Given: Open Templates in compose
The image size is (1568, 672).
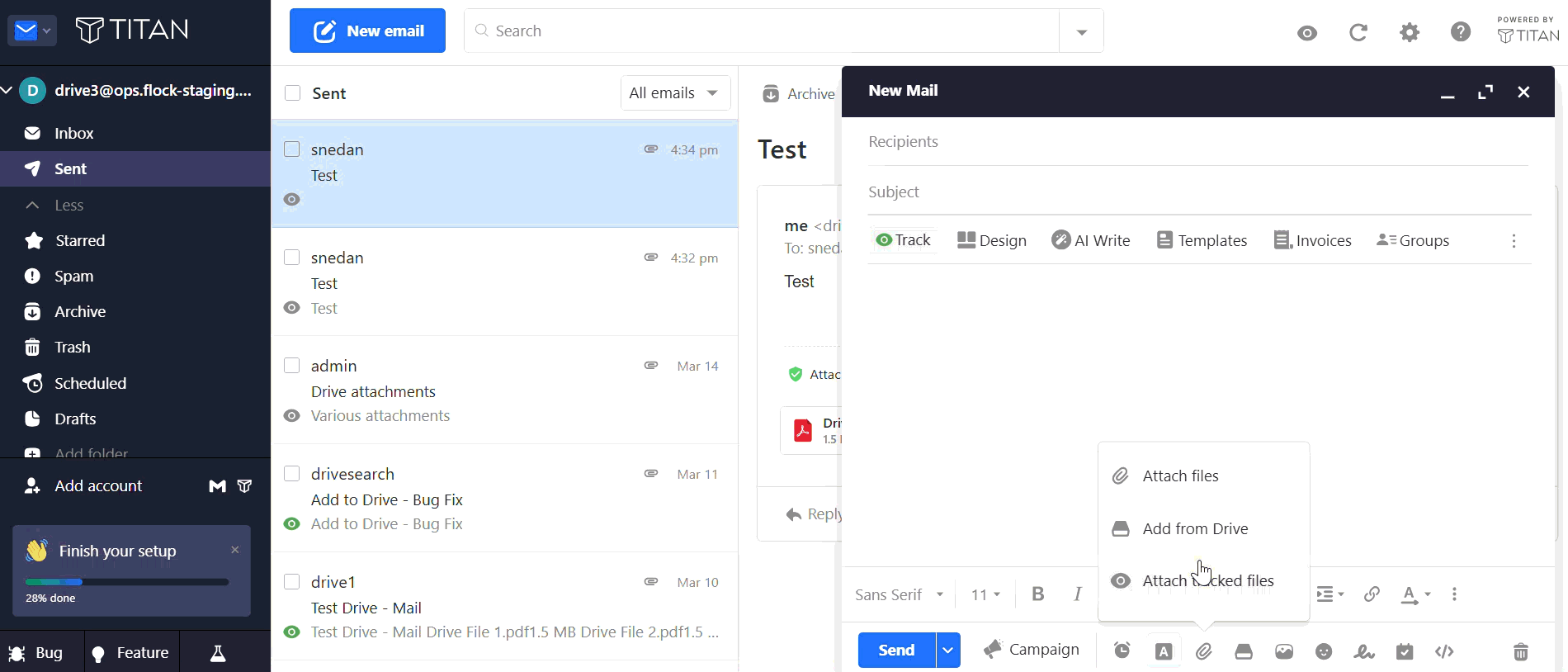Looking at the screenshot, I should [1202, 240].
